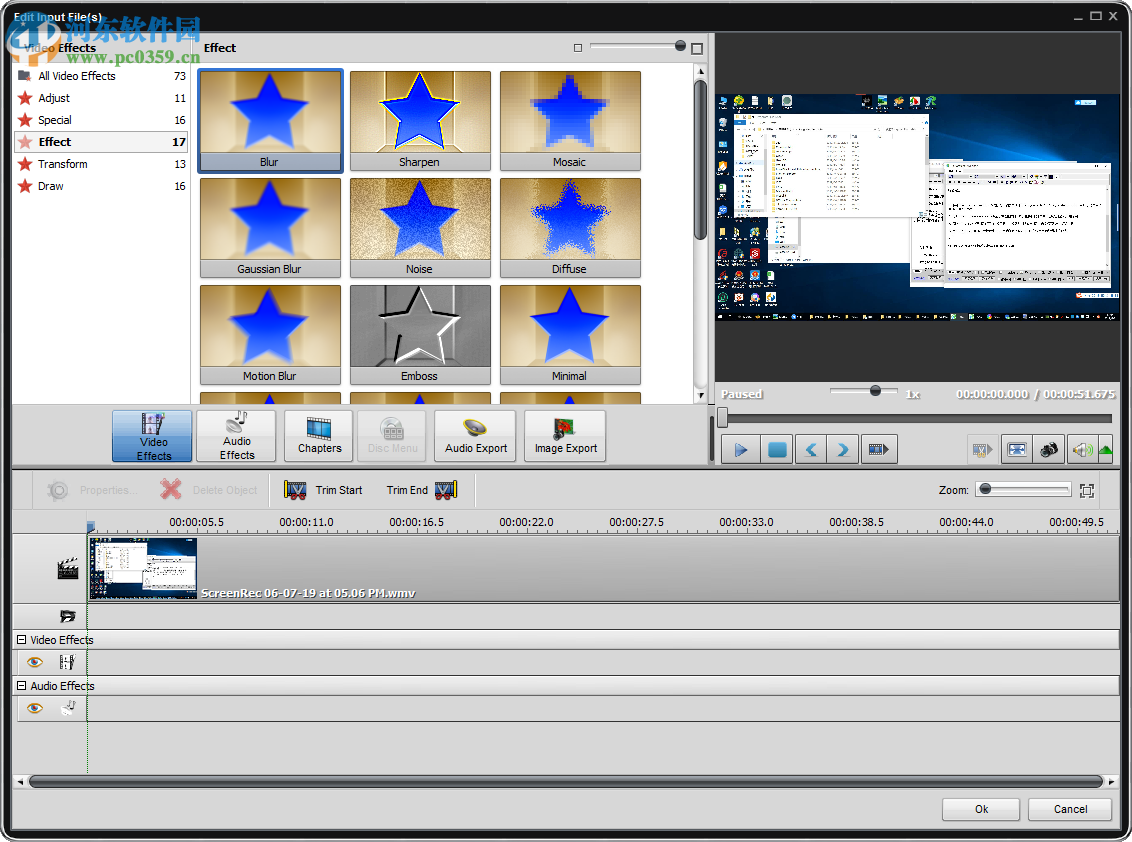Open the Image Export panel
Screen dimensions: 1132x842
tap(564, 436)
